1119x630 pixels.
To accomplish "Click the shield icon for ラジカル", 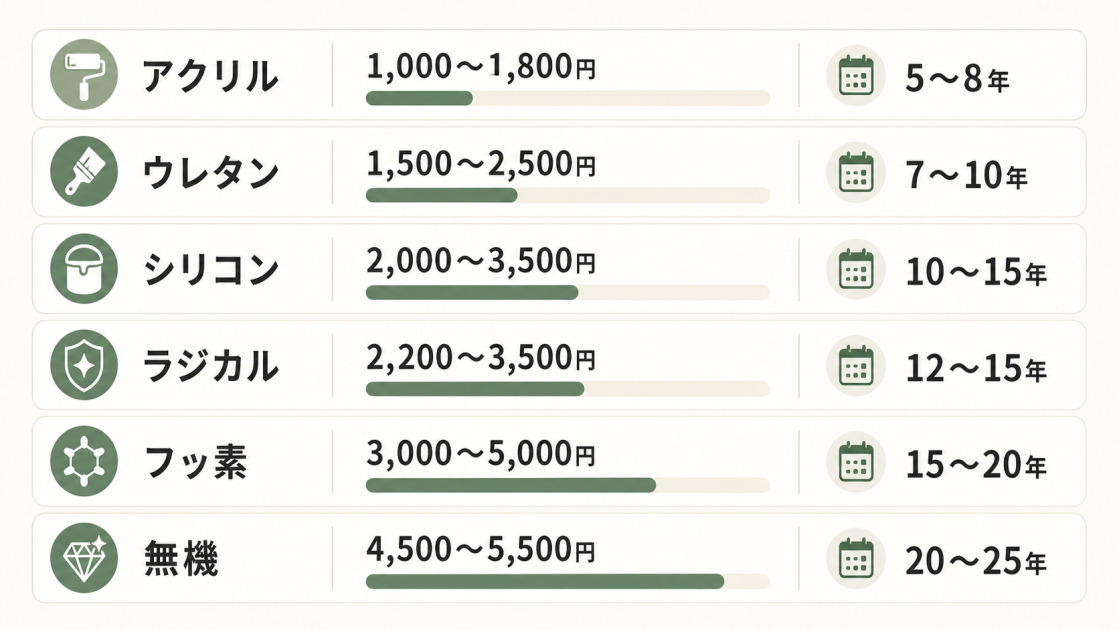I will [84, 365].
